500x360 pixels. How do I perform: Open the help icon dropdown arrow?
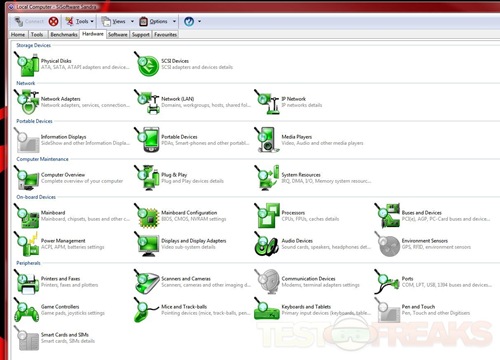pos(199,22)
